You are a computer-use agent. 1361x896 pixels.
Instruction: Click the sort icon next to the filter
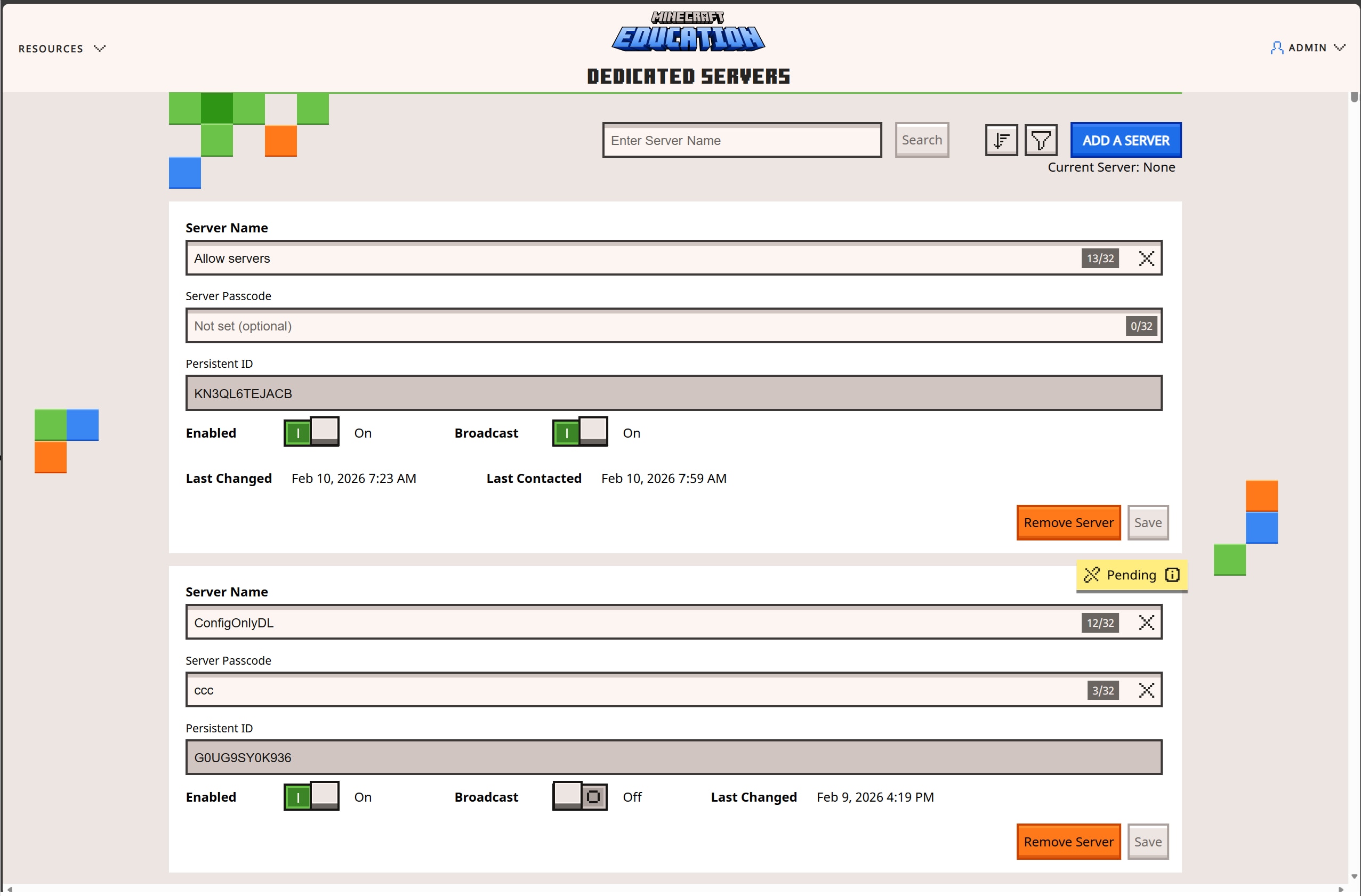(x=1001, y=140)
